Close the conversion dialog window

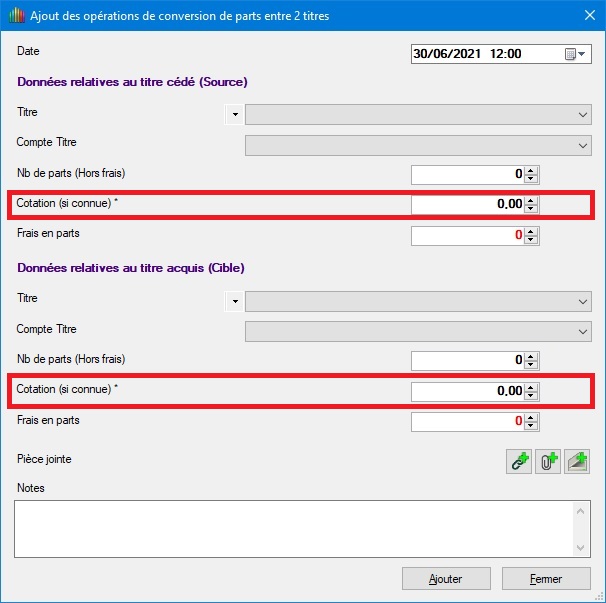587,16
